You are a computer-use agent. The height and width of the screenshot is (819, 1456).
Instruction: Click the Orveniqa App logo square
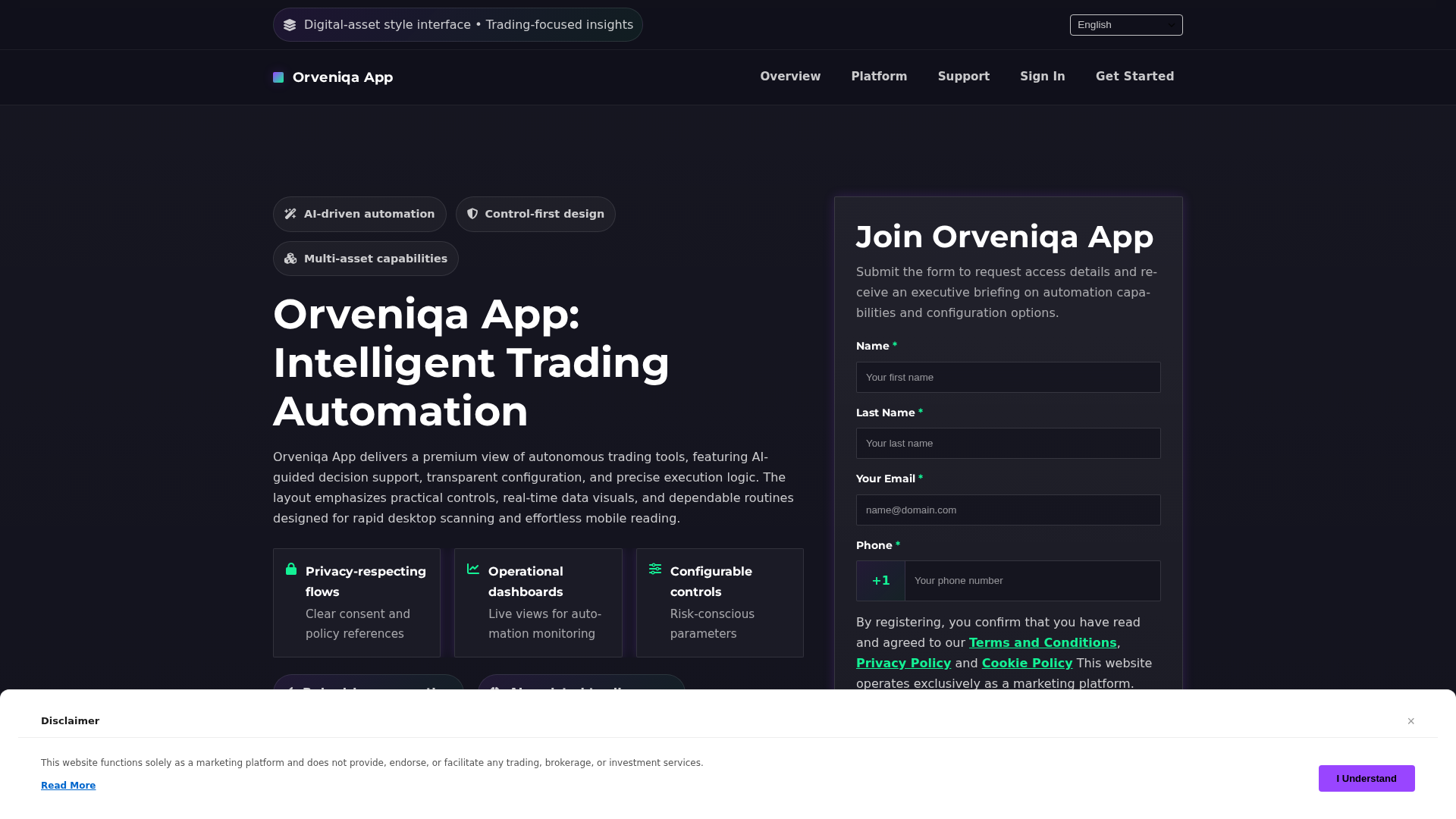278,77
